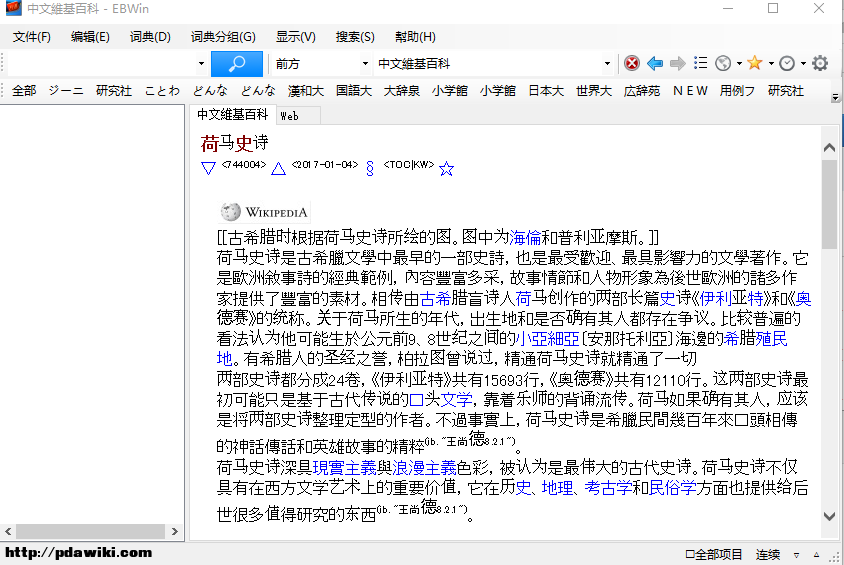Select 全部 dictionary group button
Screen dimensions: 844x565
[24, 90]
